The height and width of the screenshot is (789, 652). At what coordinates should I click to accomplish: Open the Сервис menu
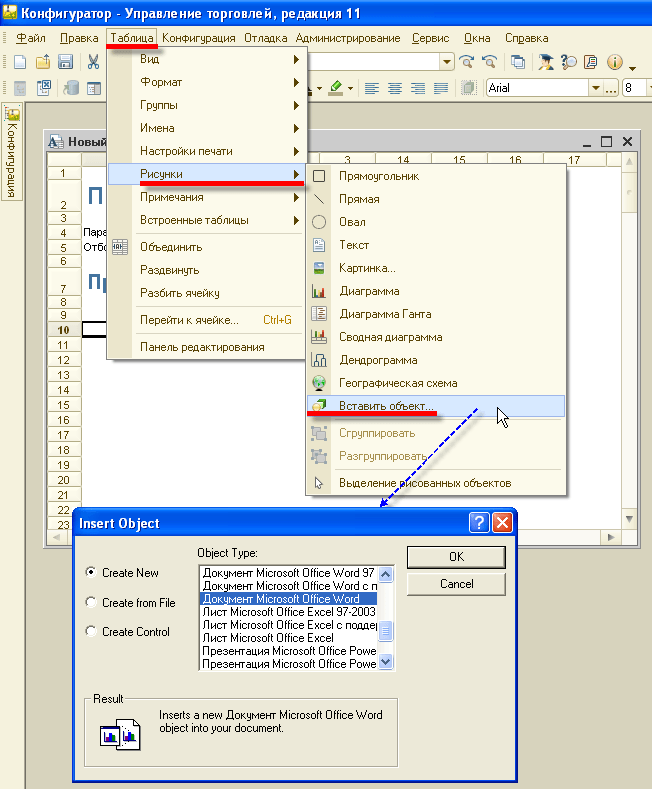click(x=431, y=38)
